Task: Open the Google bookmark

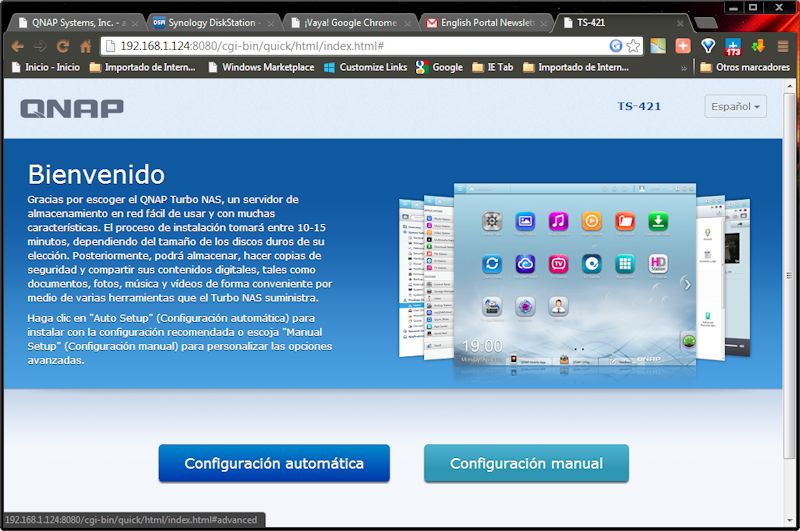Action: [439, 67]
